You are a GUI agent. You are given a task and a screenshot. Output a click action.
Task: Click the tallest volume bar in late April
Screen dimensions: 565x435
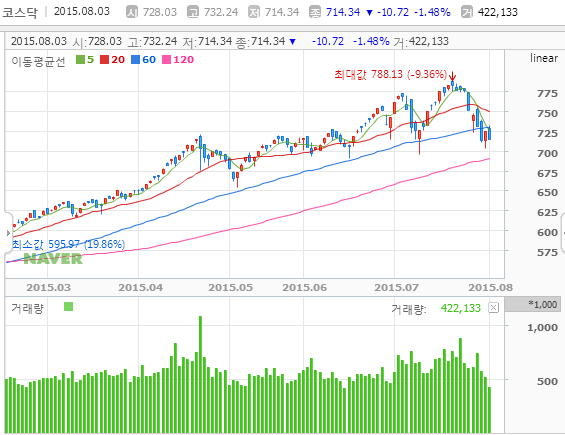pyautogui.click(x=200, y=374)
